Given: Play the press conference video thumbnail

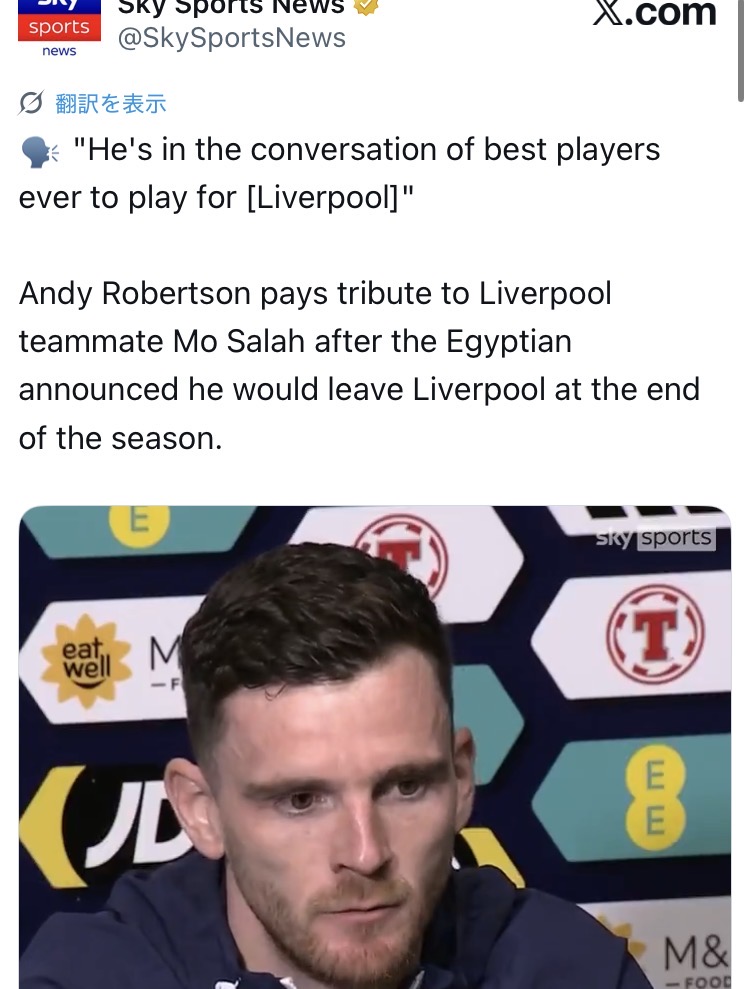Looking at the screenshot, I should point(375,747).
